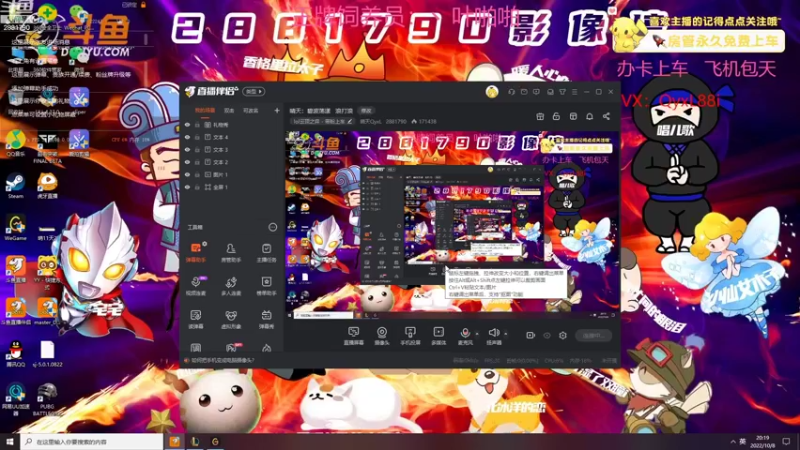Select the 全屏 1 layer row
The height and width of the screenshot is (450, 800).
point(232,187)
